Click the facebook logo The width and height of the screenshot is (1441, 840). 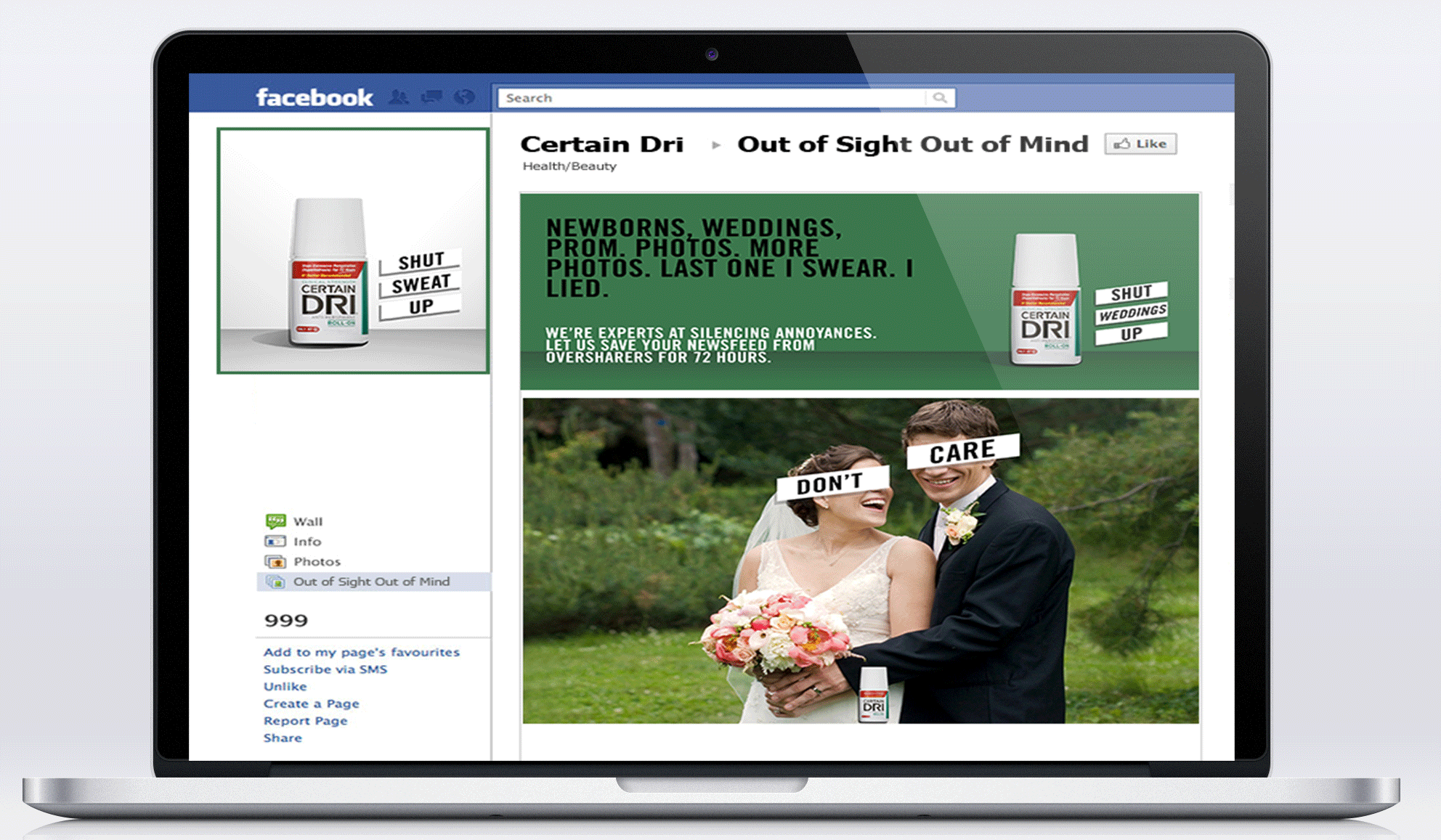pyautogui.click(x=317, y=96)
